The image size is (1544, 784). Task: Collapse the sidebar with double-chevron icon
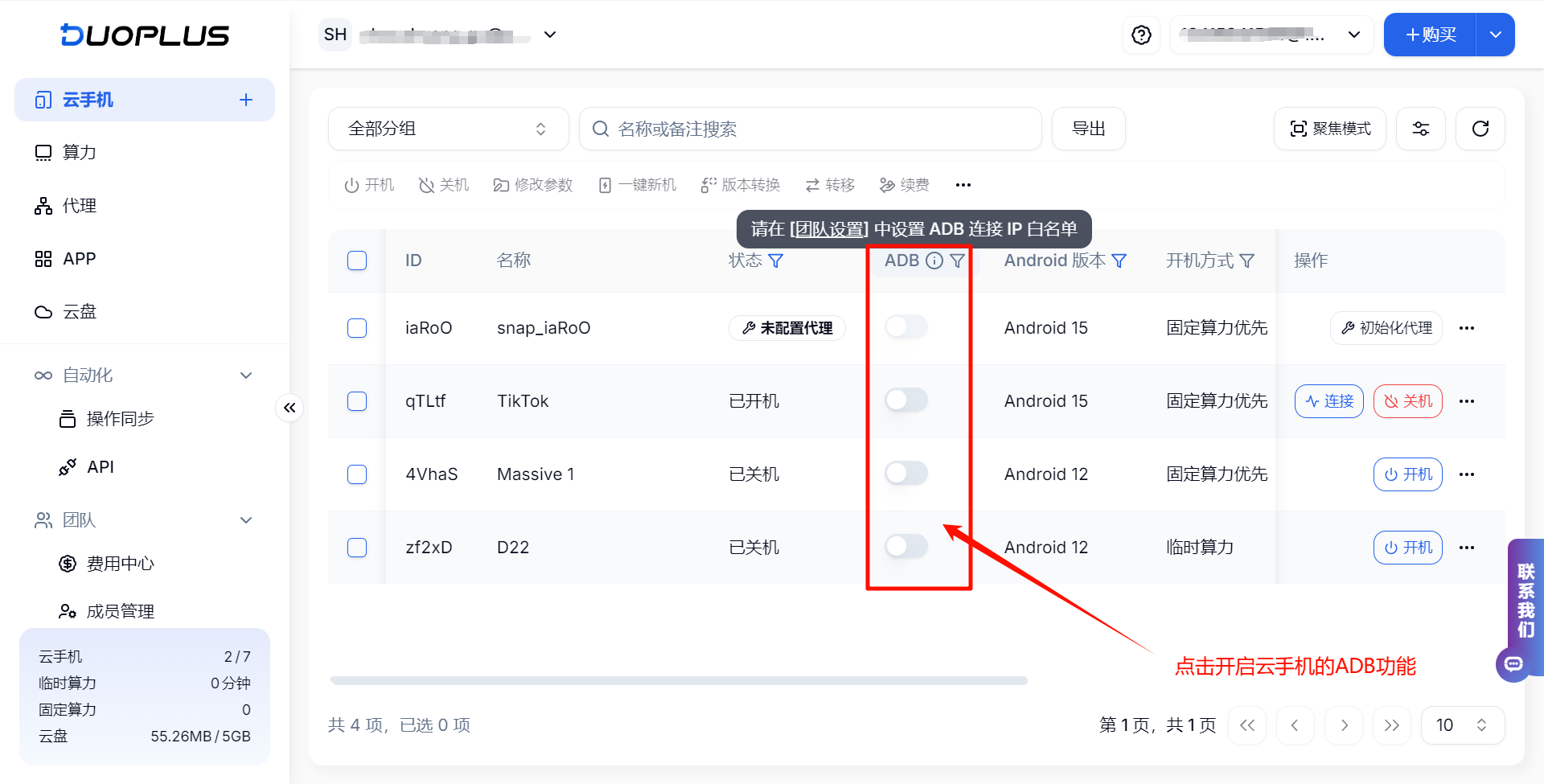289,408
